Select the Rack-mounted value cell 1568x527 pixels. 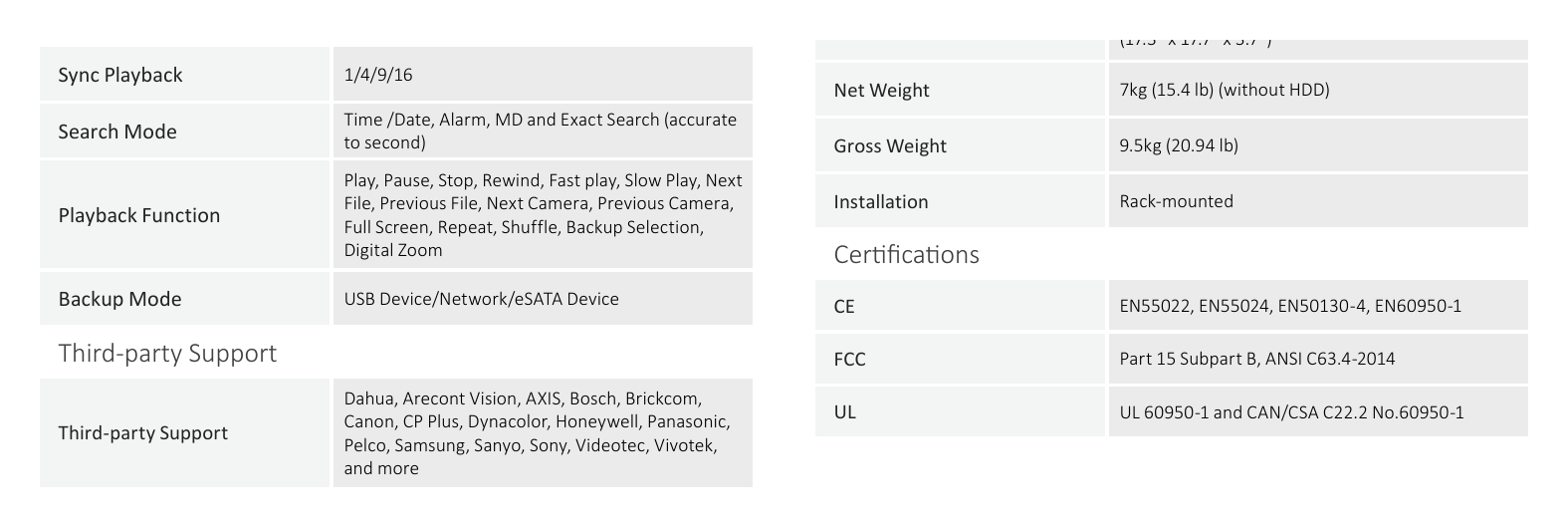[x=1318, y=201]
